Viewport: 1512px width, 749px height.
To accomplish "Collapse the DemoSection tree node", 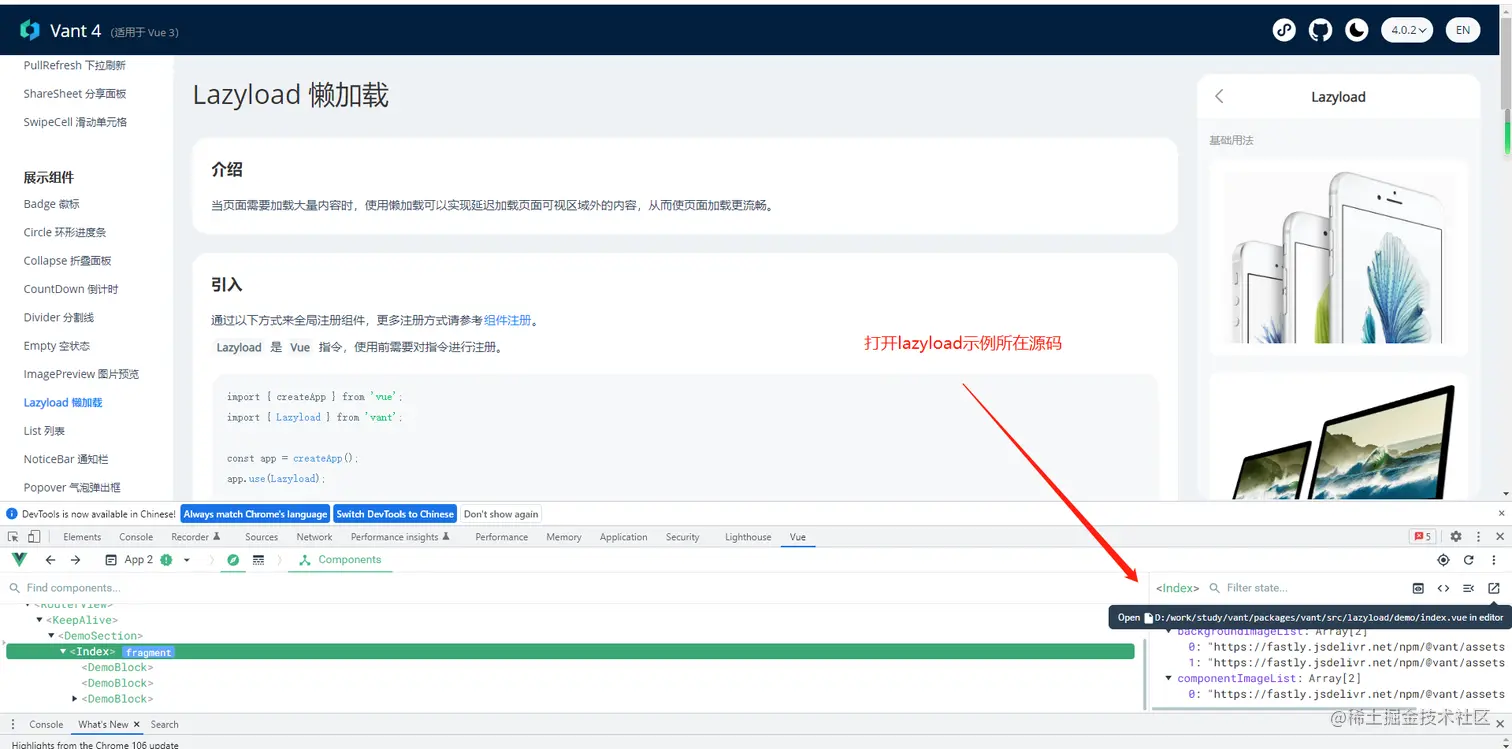I will 52,636.
